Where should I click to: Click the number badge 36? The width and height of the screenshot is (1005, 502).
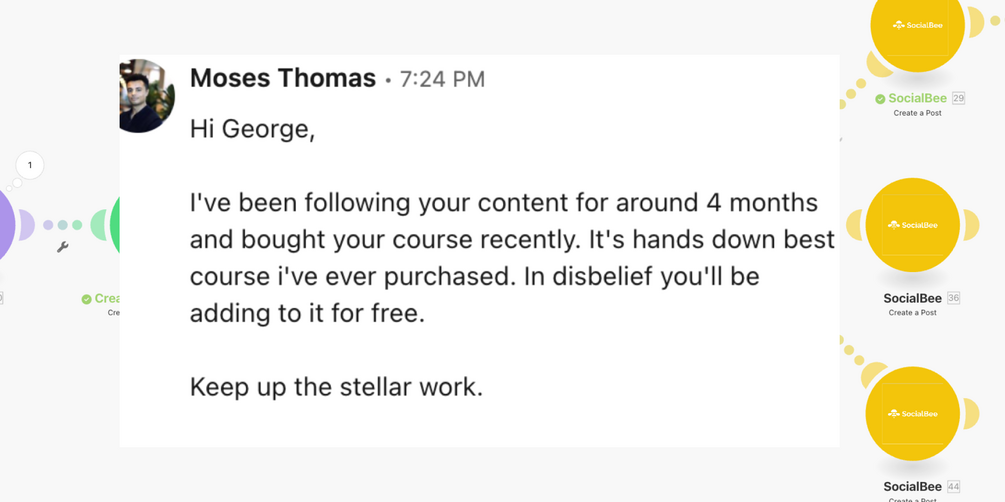click(953, 298)
